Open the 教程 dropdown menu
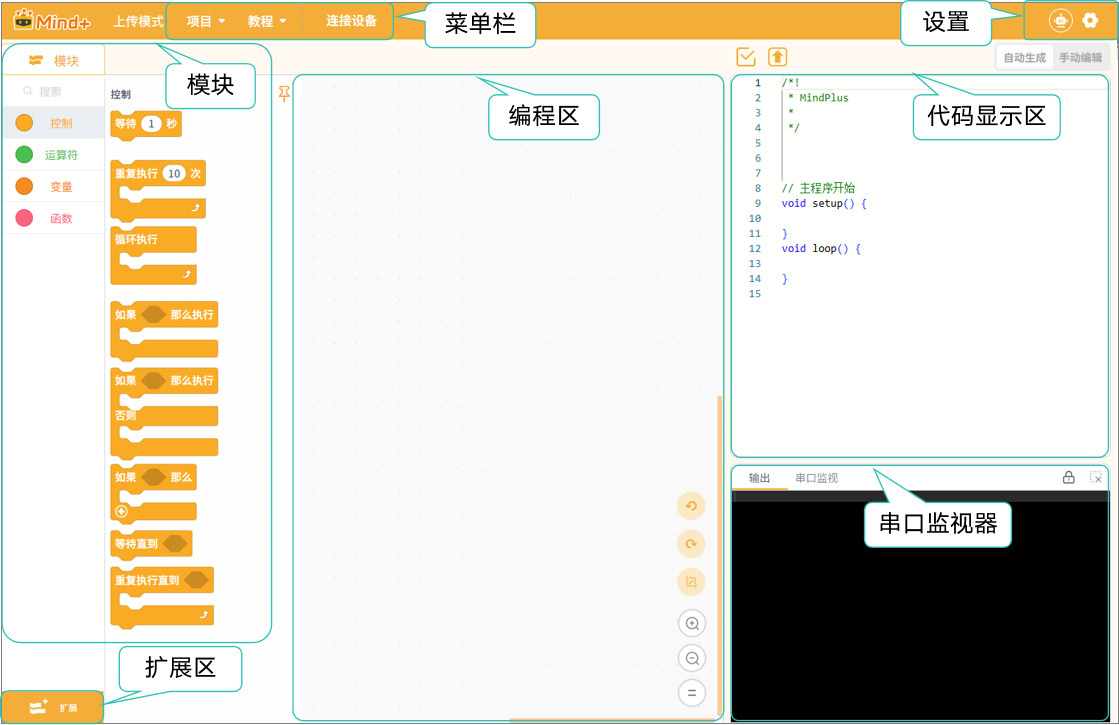1119x725 pixels. [267, 21]
